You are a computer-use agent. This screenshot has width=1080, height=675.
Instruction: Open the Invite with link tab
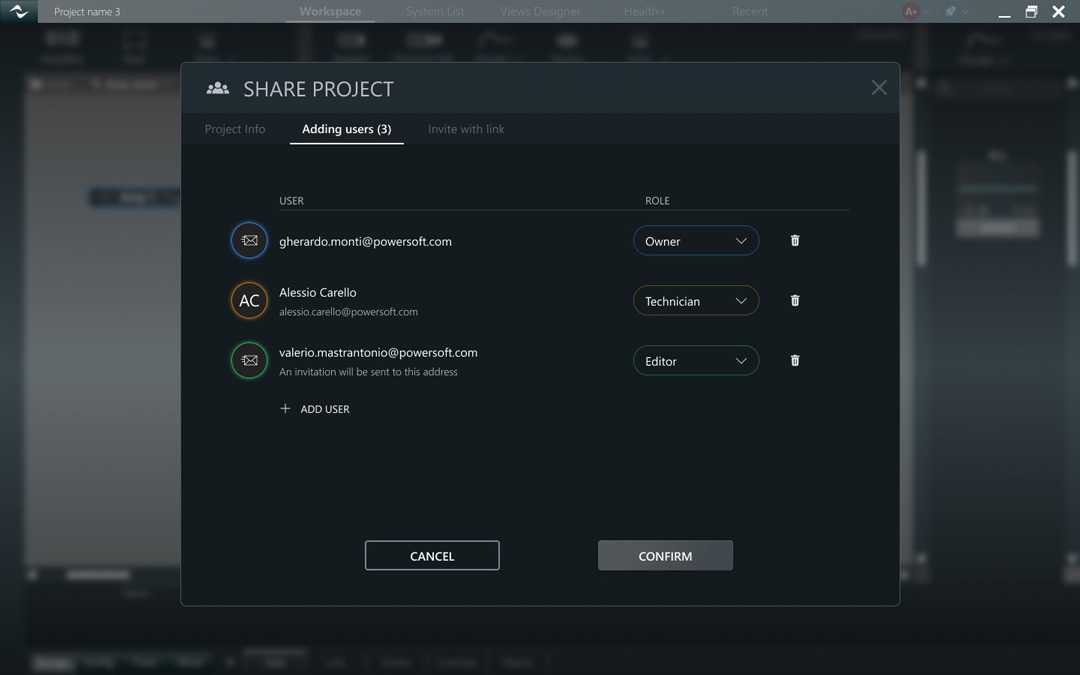coord(465,128)
